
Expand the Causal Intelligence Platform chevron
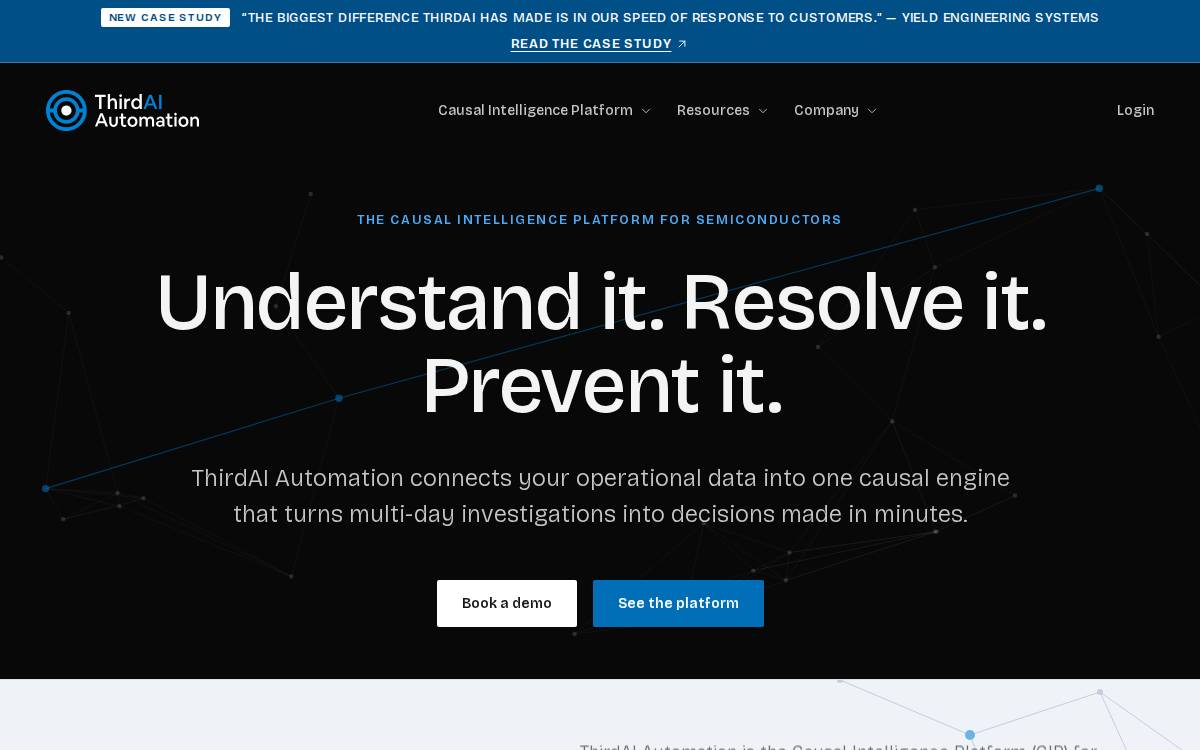(x=646, y=111)
